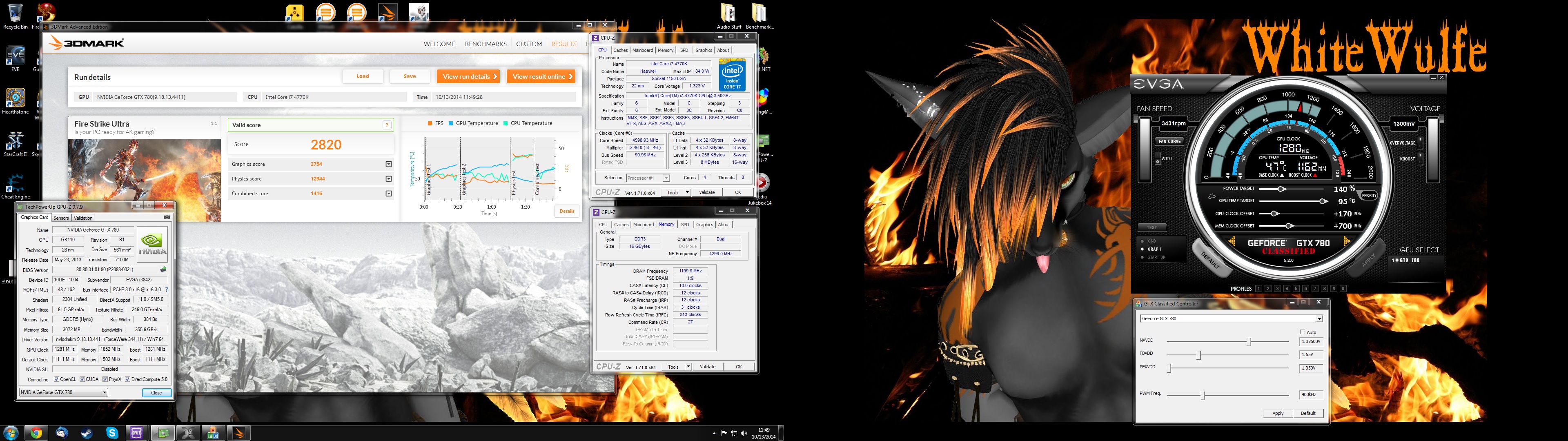The width and height of the screenshot is (1568, 441).
Task: Click the PRIORITY button in EVGA Precision
Action: pyautogui.click(x=1369, y=196)
